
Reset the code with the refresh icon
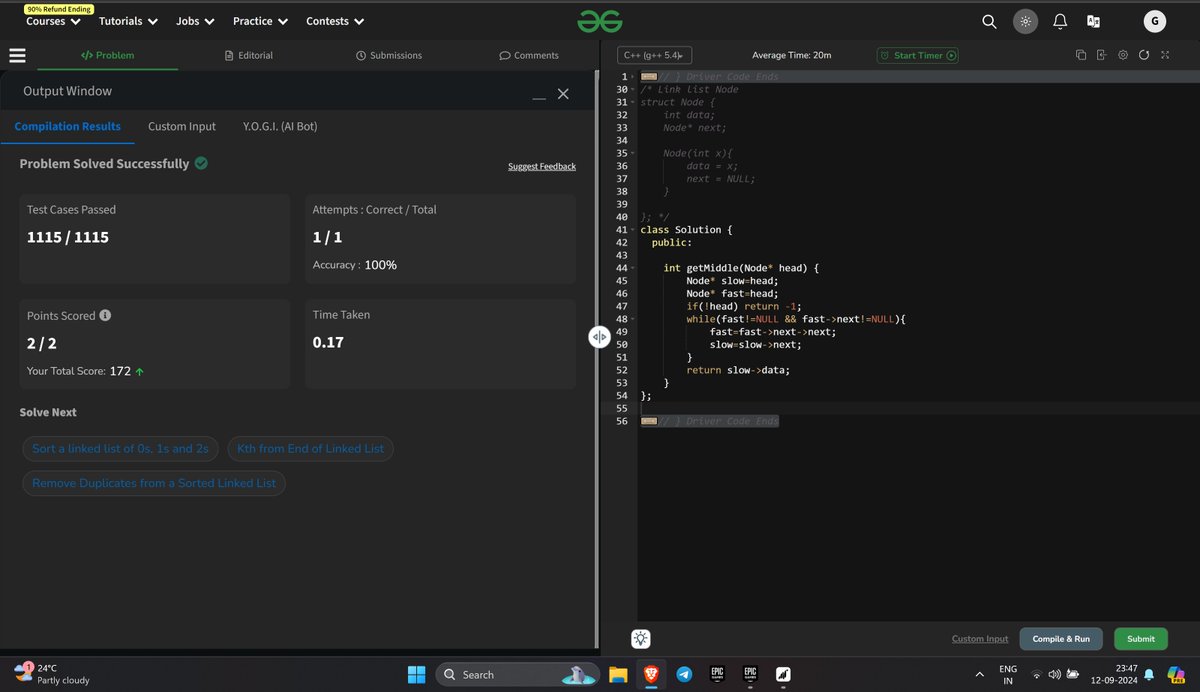[1144, 55]
